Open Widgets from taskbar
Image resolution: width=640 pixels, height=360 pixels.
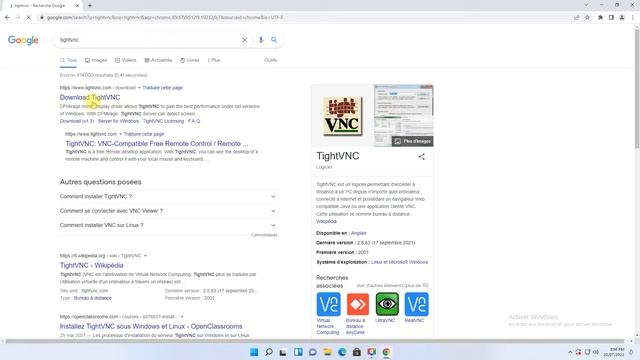point(298,352)
